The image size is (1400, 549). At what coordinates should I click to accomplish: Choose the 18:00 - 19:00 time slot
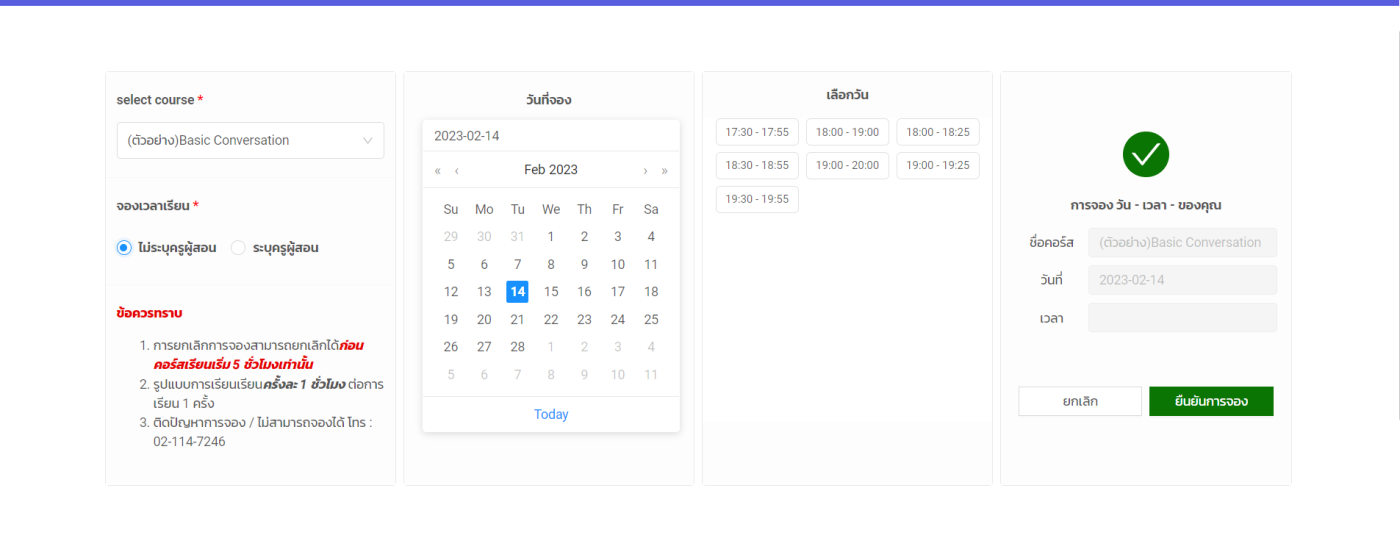pyautogui.click(x=847, y=132)
